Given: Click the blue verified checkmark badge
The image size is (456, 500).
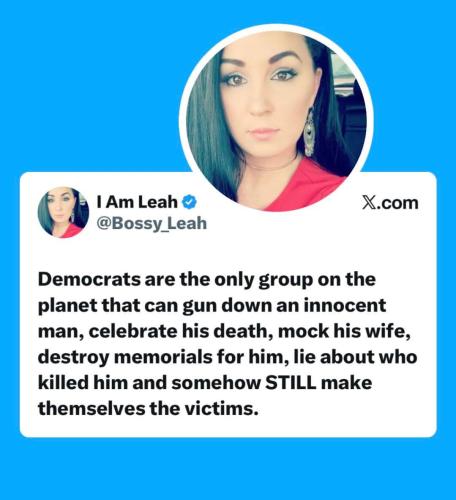Looking at the screenshot, I should point(189,202).
